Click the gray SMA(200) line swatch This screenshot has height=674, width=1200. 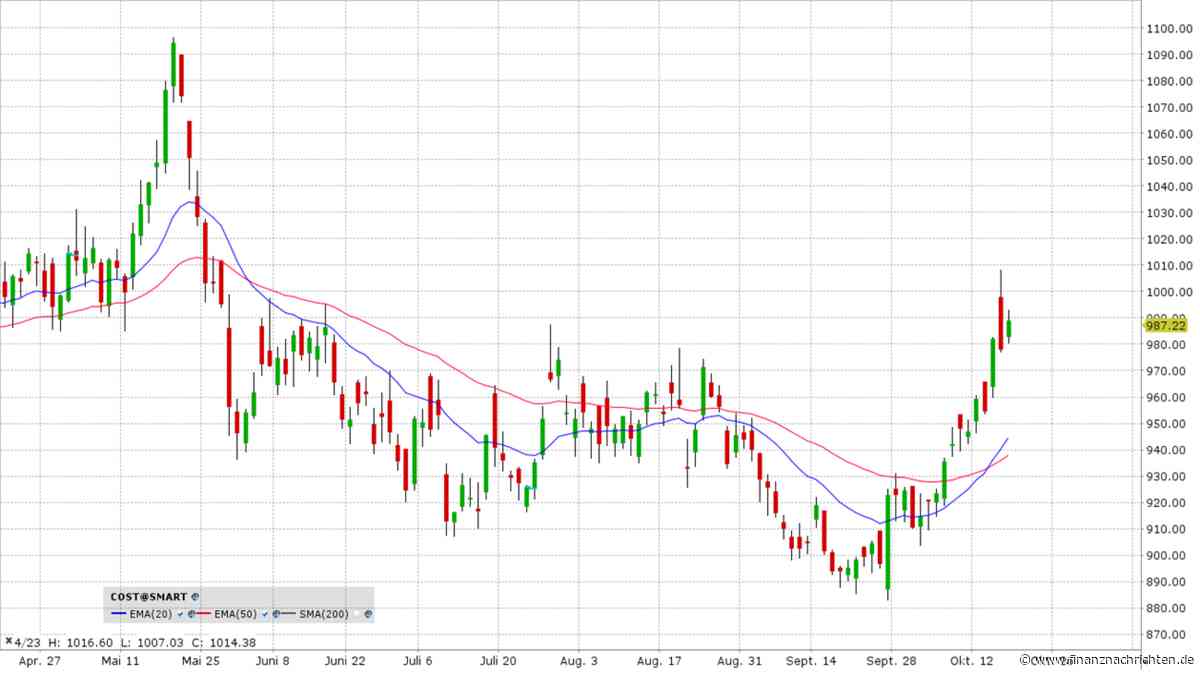[286, 614]
